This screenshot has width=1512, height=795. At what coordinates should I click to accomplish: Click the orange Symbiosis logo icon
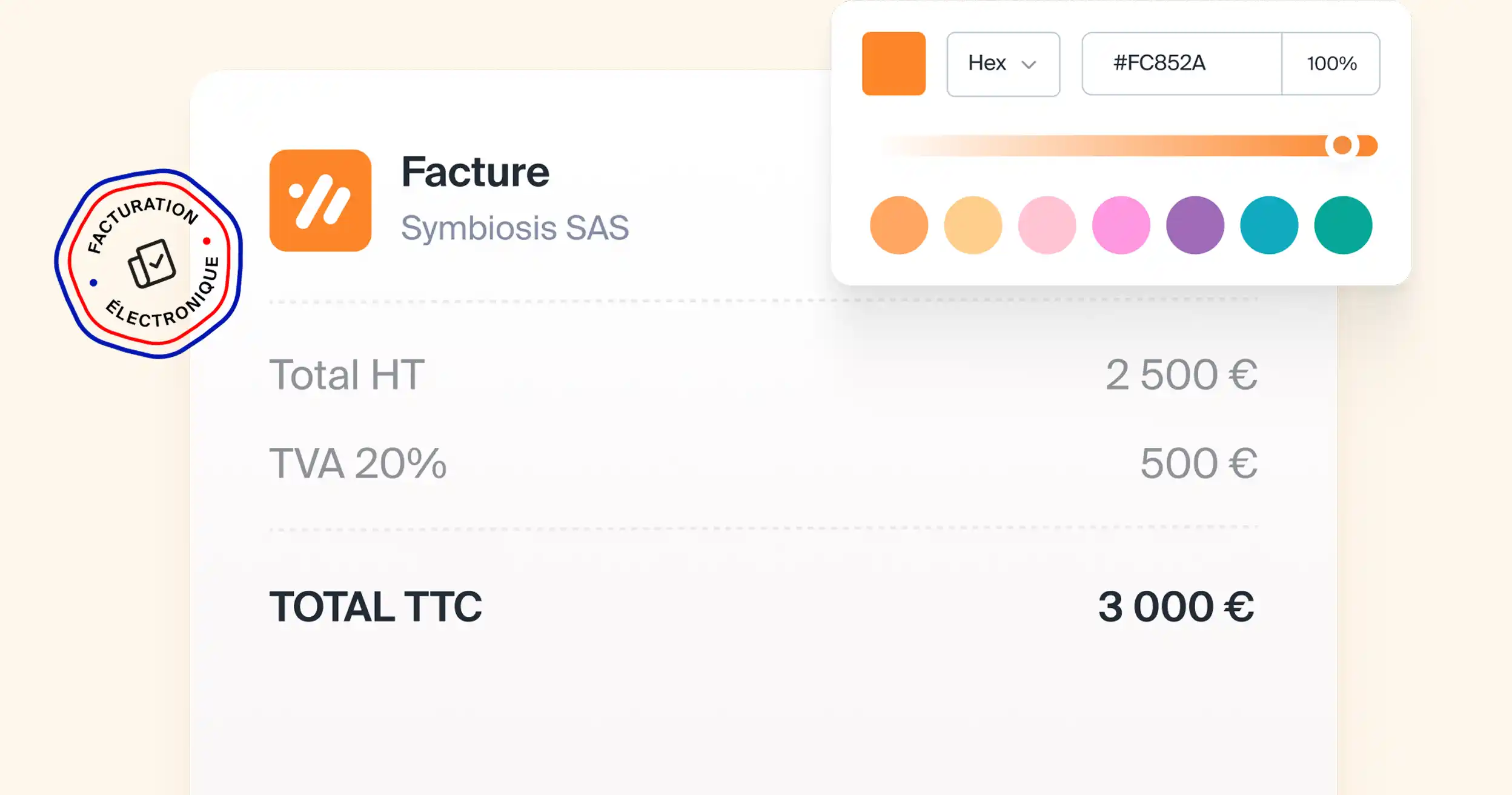click(320, 201)
